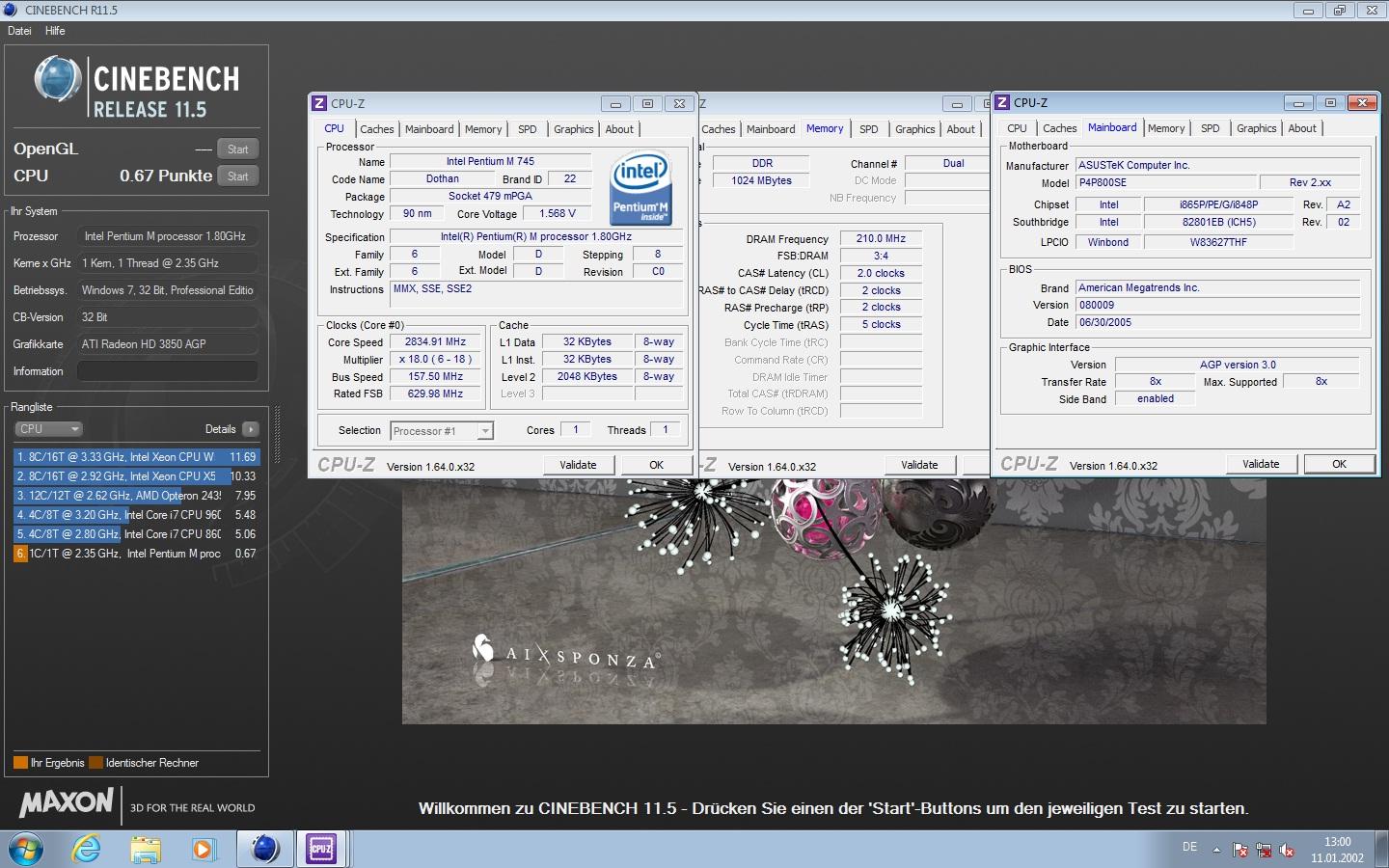Open the Caches tab in left CPU-Z
The image size is (1389, 868).
pos(377,129)
